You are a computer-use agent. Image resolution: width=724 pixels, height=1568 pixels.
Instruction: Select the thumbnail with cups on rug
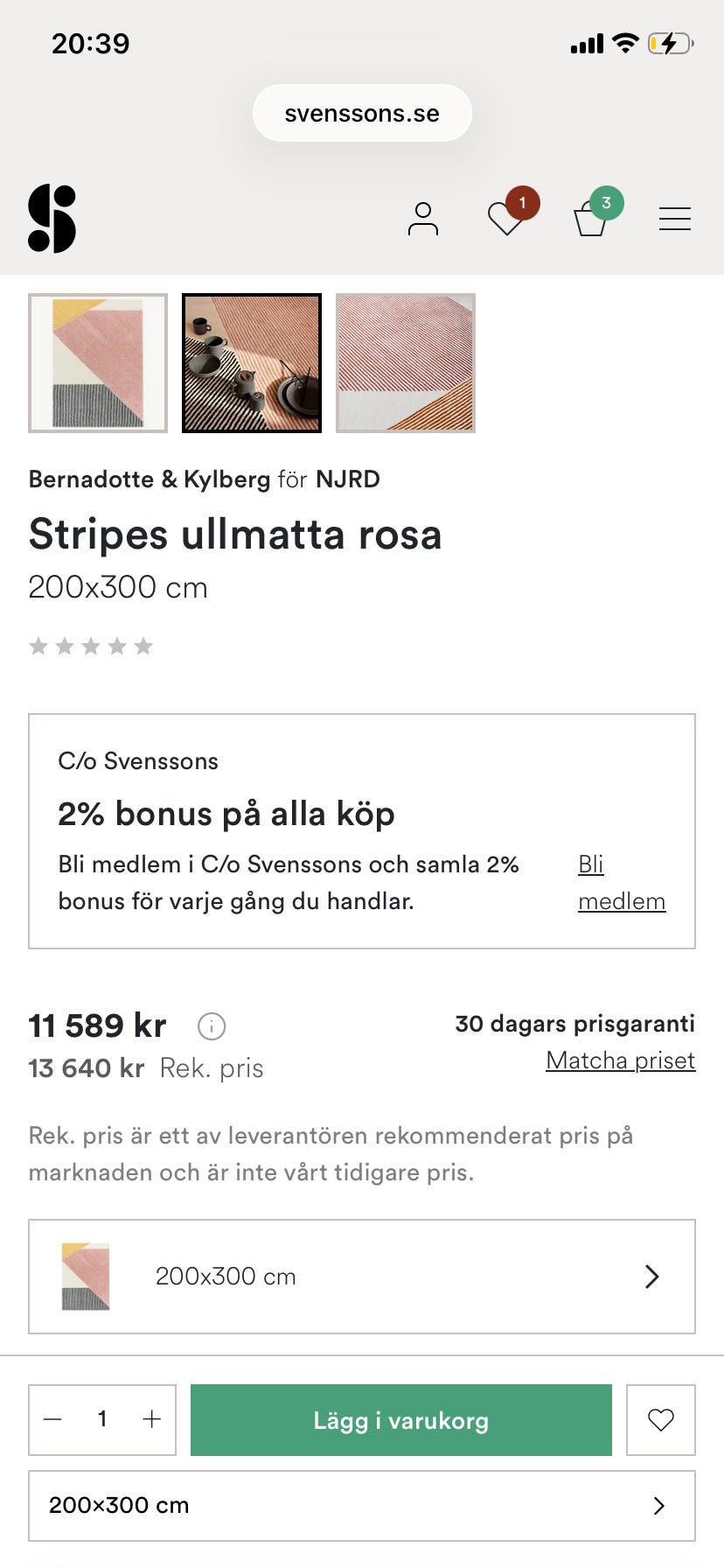point(252,363)
